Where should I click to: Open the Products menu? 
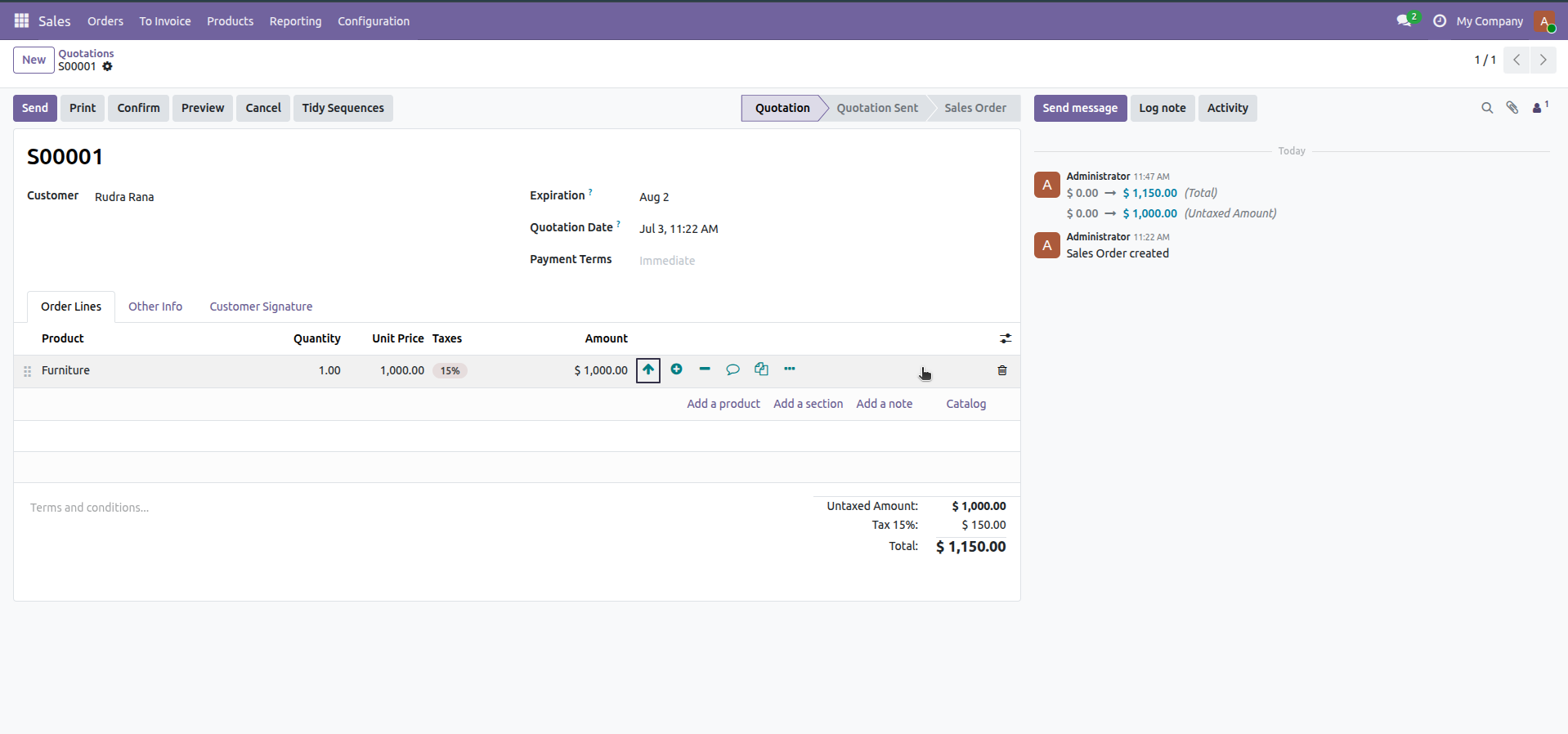point(230,21)
